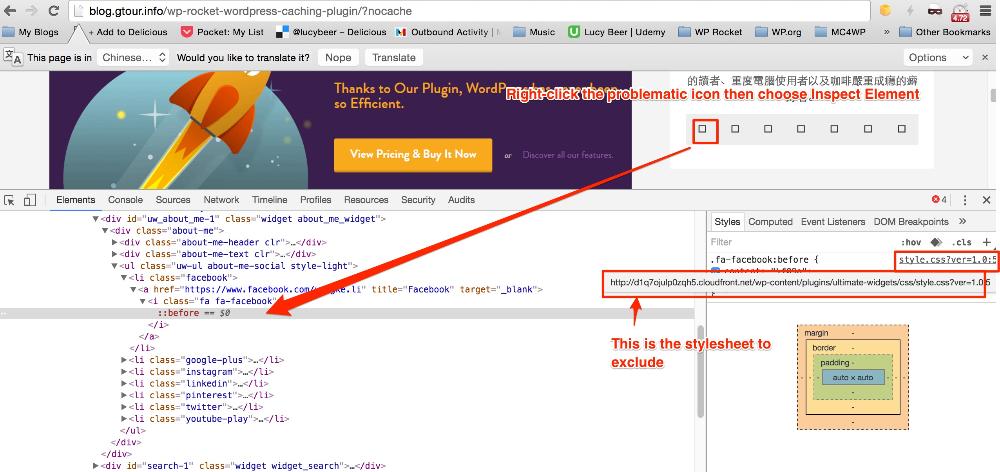This screenshot has height=472, width=1000.
Task: Click the Styles Filter input field
Action: pyautogui.click(x=802, y=242)
